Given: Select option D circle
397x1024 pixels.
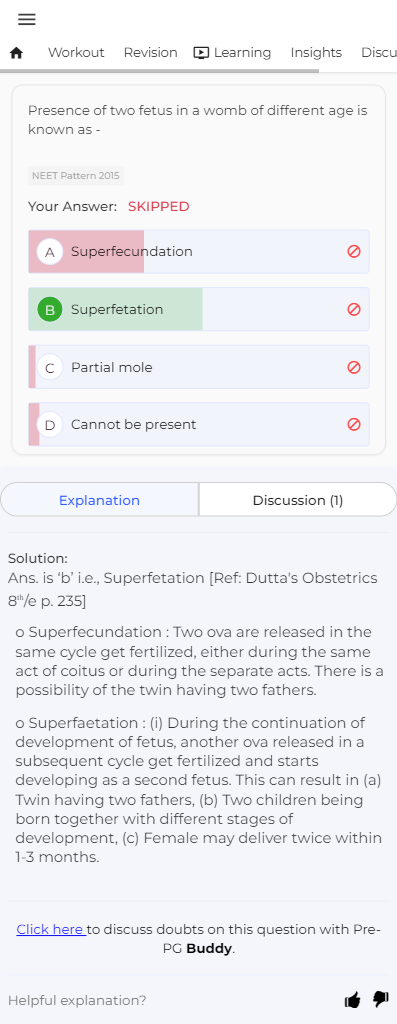Looking at the screenshot, I should [x=50, y=424].
